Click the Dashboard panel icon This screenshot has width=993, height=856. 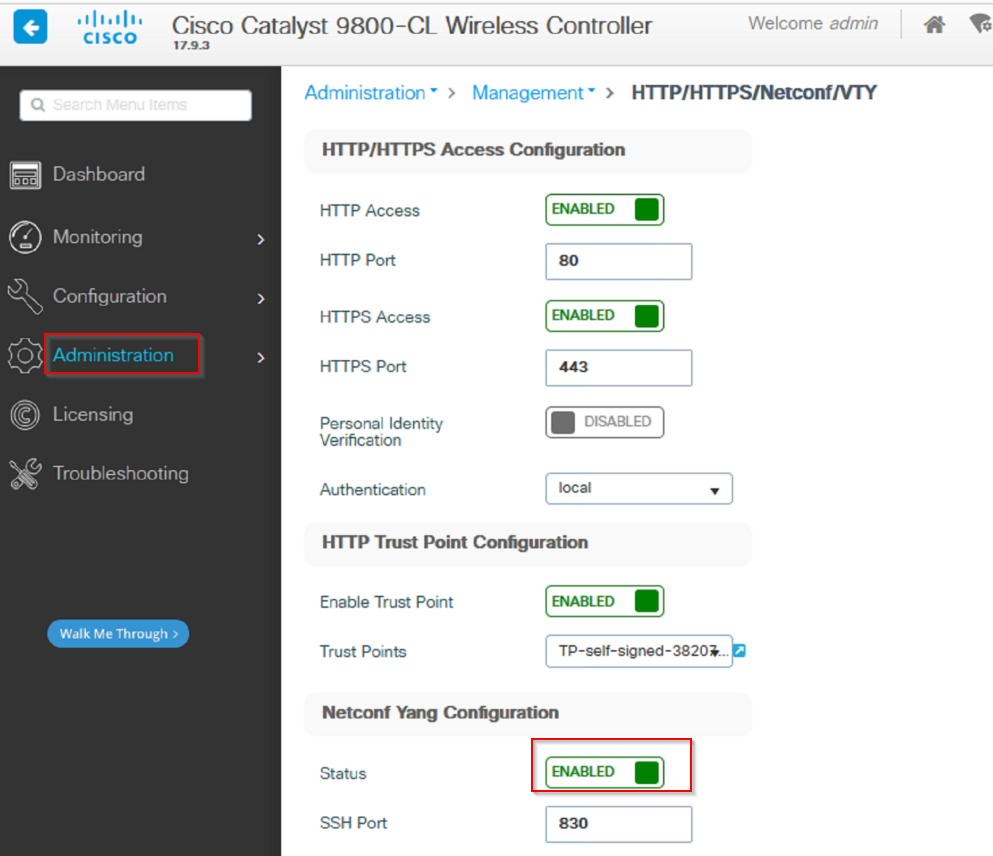25,175
